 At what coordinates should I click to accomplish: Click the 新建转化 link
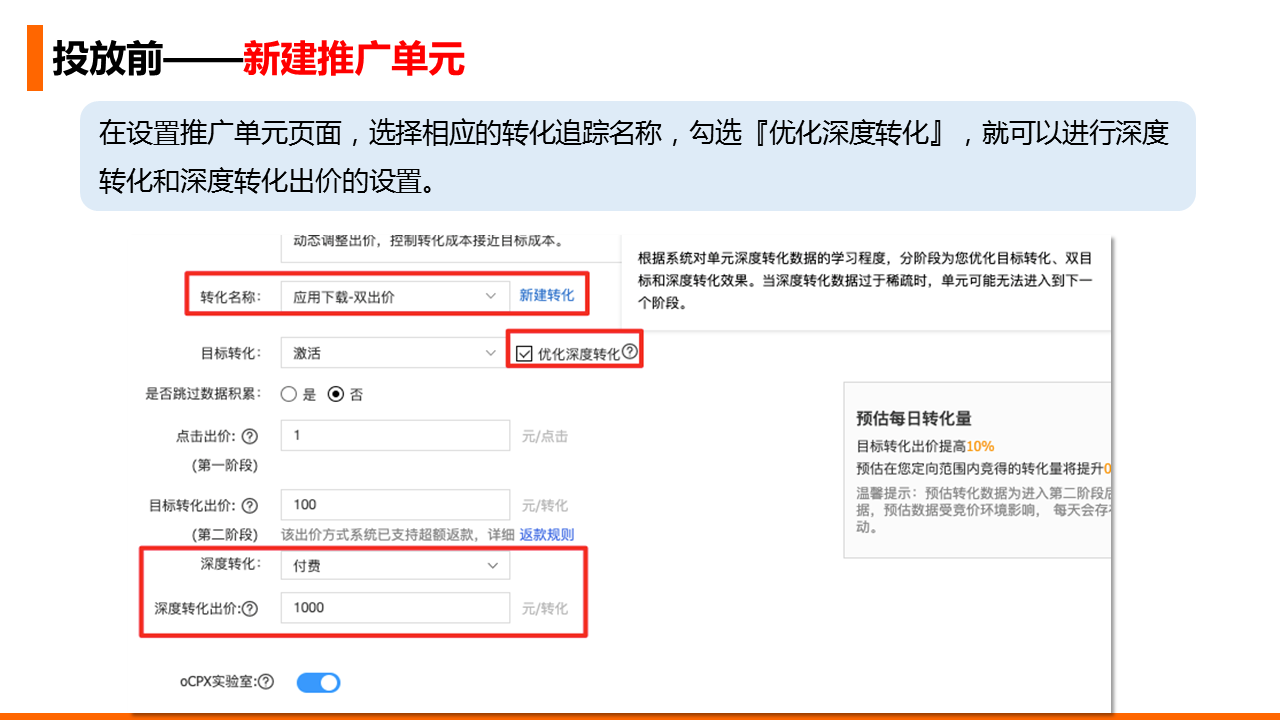click(547, 295)
